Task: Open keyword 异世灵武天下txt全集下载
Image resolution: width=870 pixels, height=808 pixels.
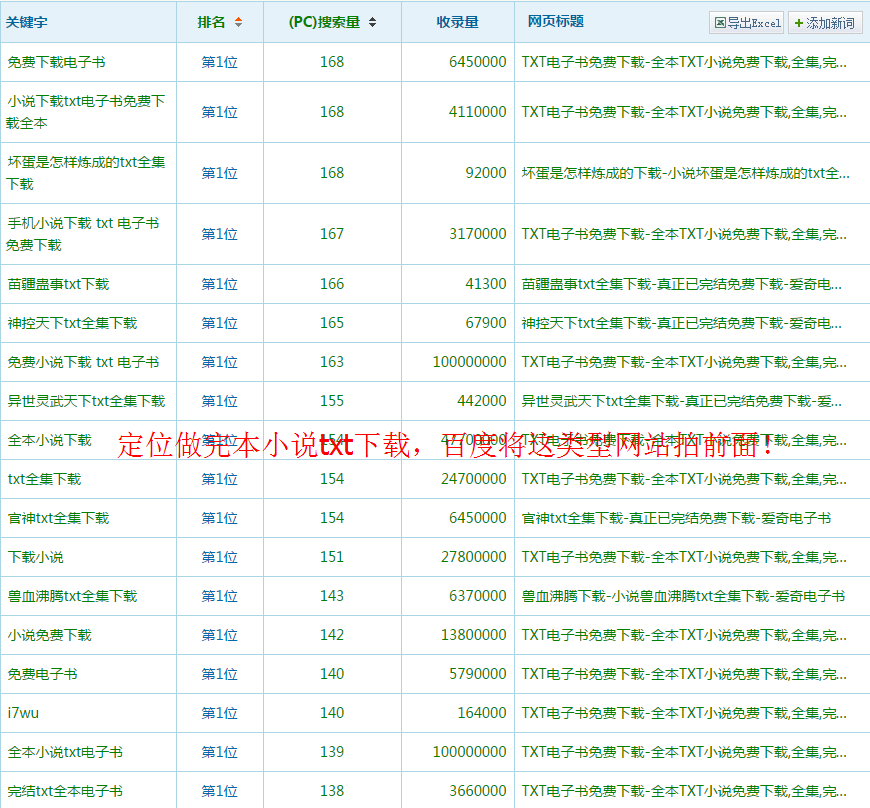Action: tap(86, 401)
